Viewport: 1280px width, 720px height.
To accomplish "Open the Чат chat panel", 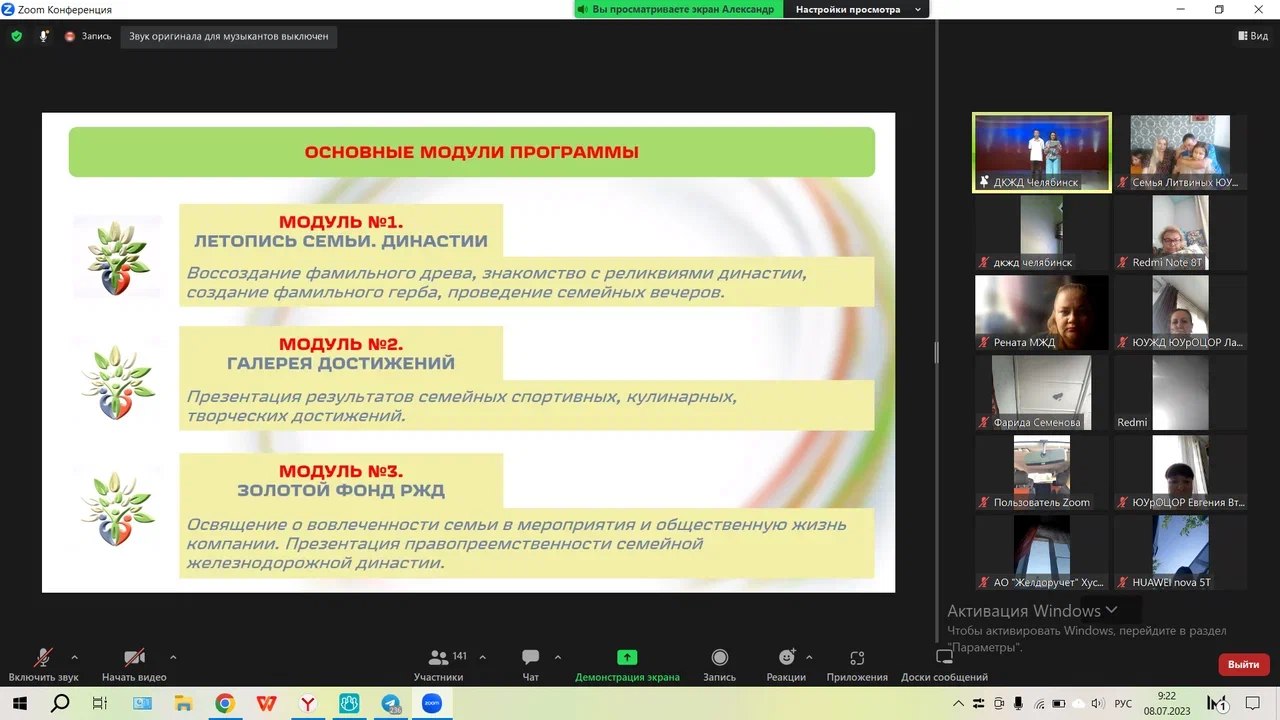I will click(x=531, y=665).
